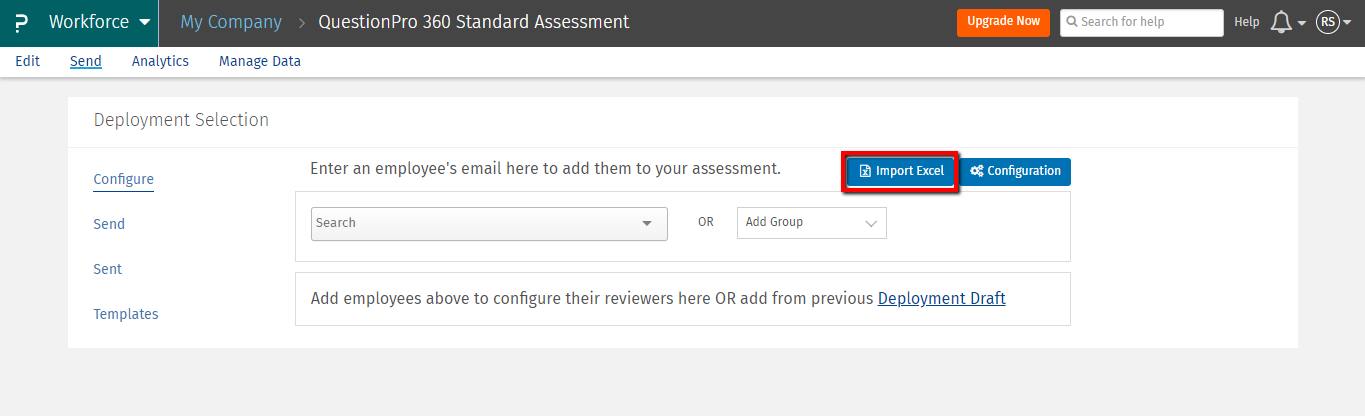Follow the Deployment Draft link
Viewport: 1365px width, 416px height.
941,298
